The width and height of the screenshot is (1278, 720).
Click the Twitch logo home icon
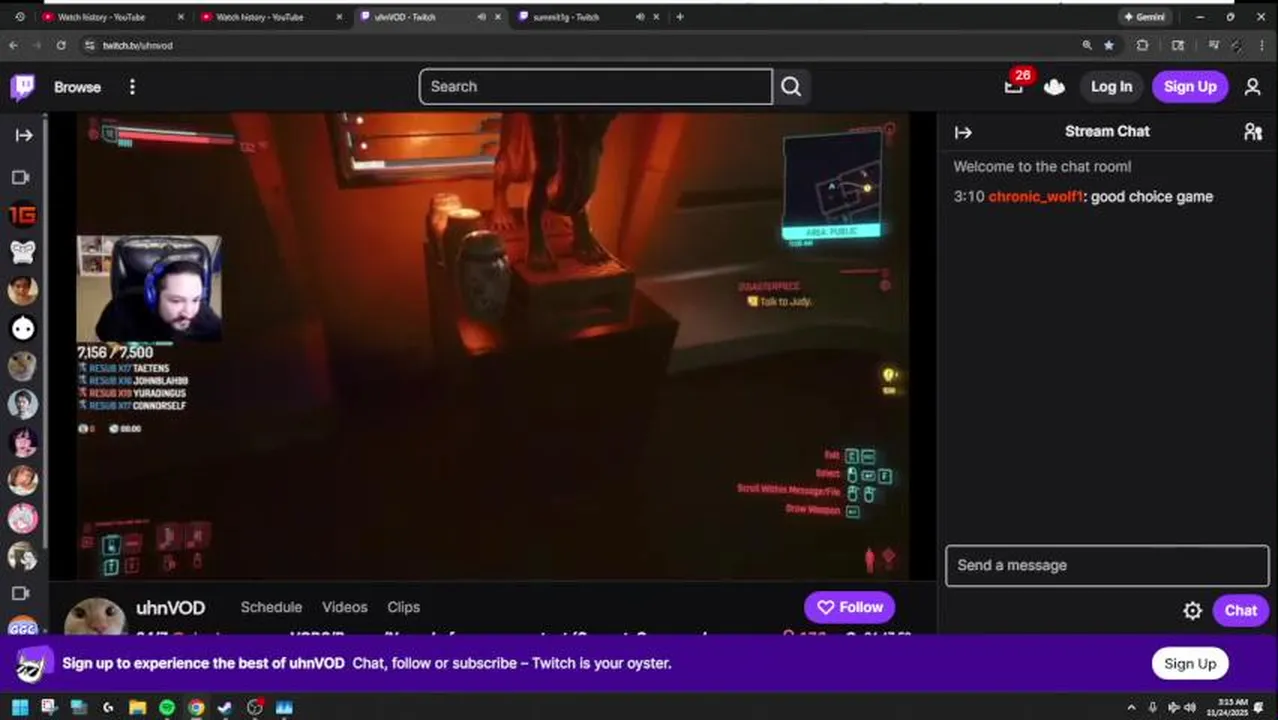click(22, 87)
